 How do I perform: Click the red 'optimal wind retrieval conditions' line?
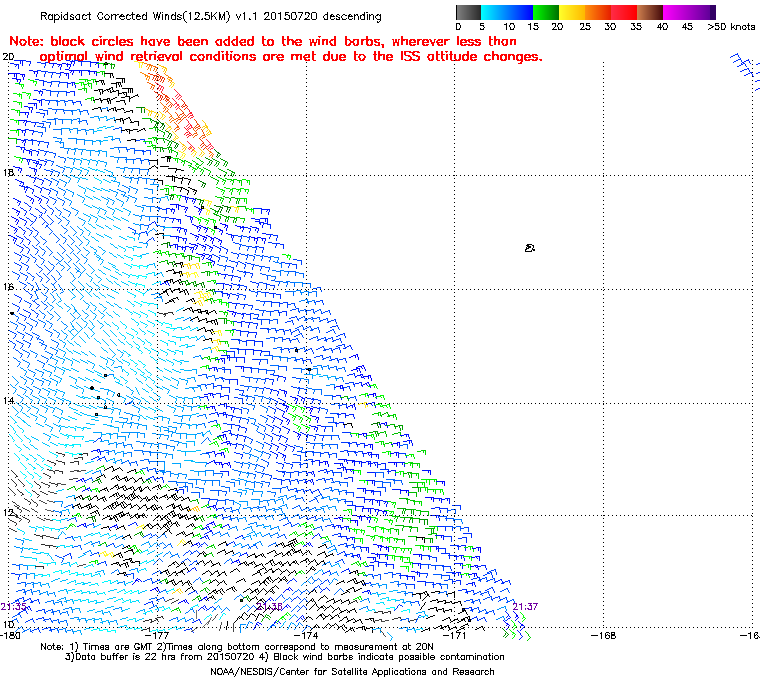pos(291,57)
